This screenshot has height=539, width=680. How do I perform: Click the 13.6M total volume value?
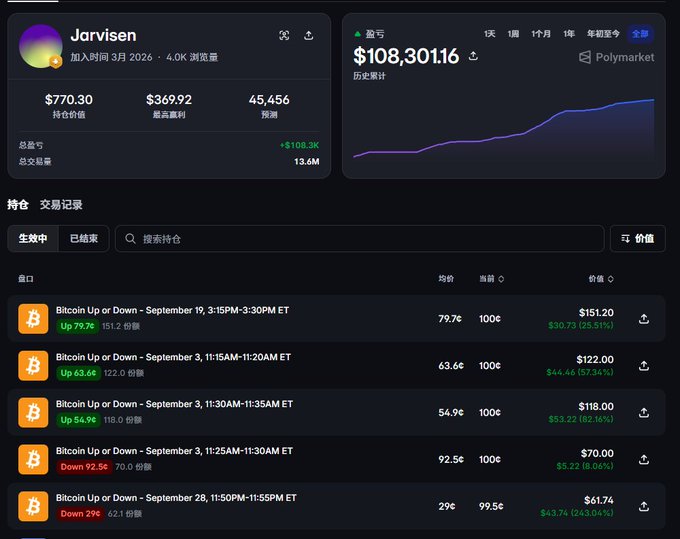307,161
